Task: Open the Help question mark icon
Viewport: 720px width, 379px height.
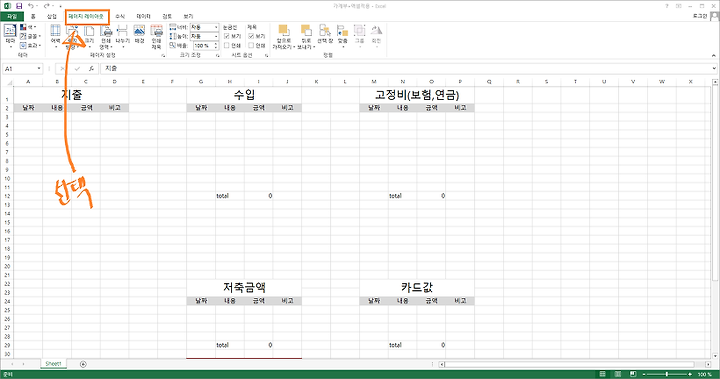Action: (667, 6)
